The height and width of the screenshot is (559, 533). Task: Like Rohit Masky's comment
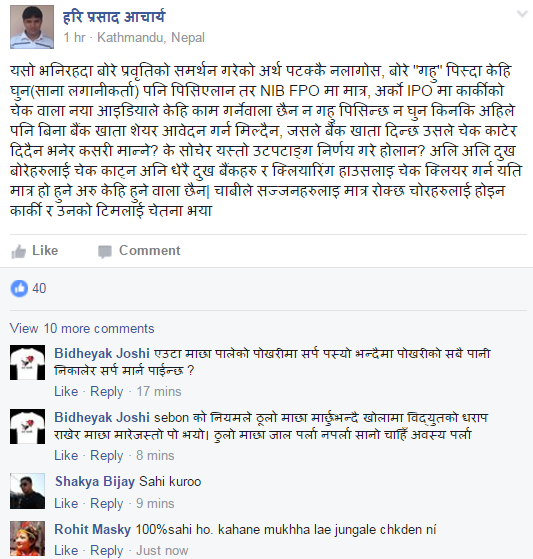[x=66, y=550]
